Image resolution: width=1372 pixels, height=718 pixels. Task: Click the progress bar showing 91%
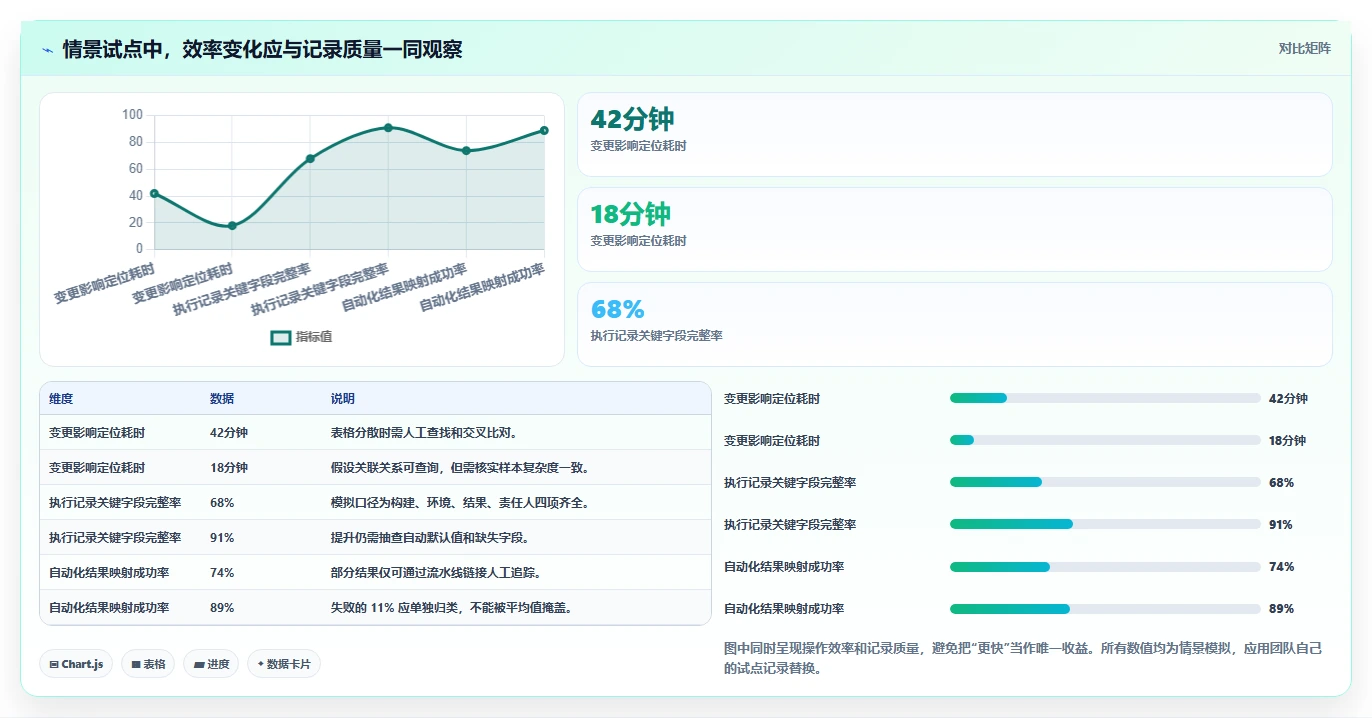(1105, 524)
